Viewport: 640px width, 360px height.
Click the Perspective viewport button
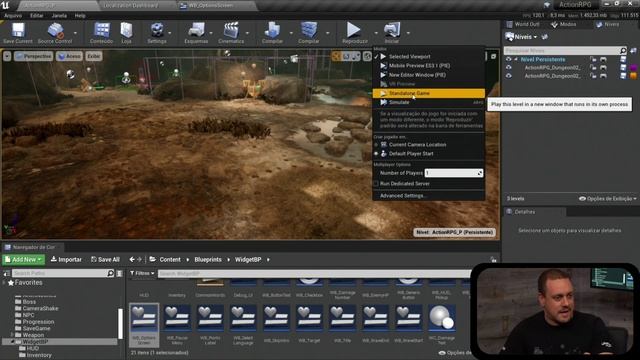click(x=33, y=56)
